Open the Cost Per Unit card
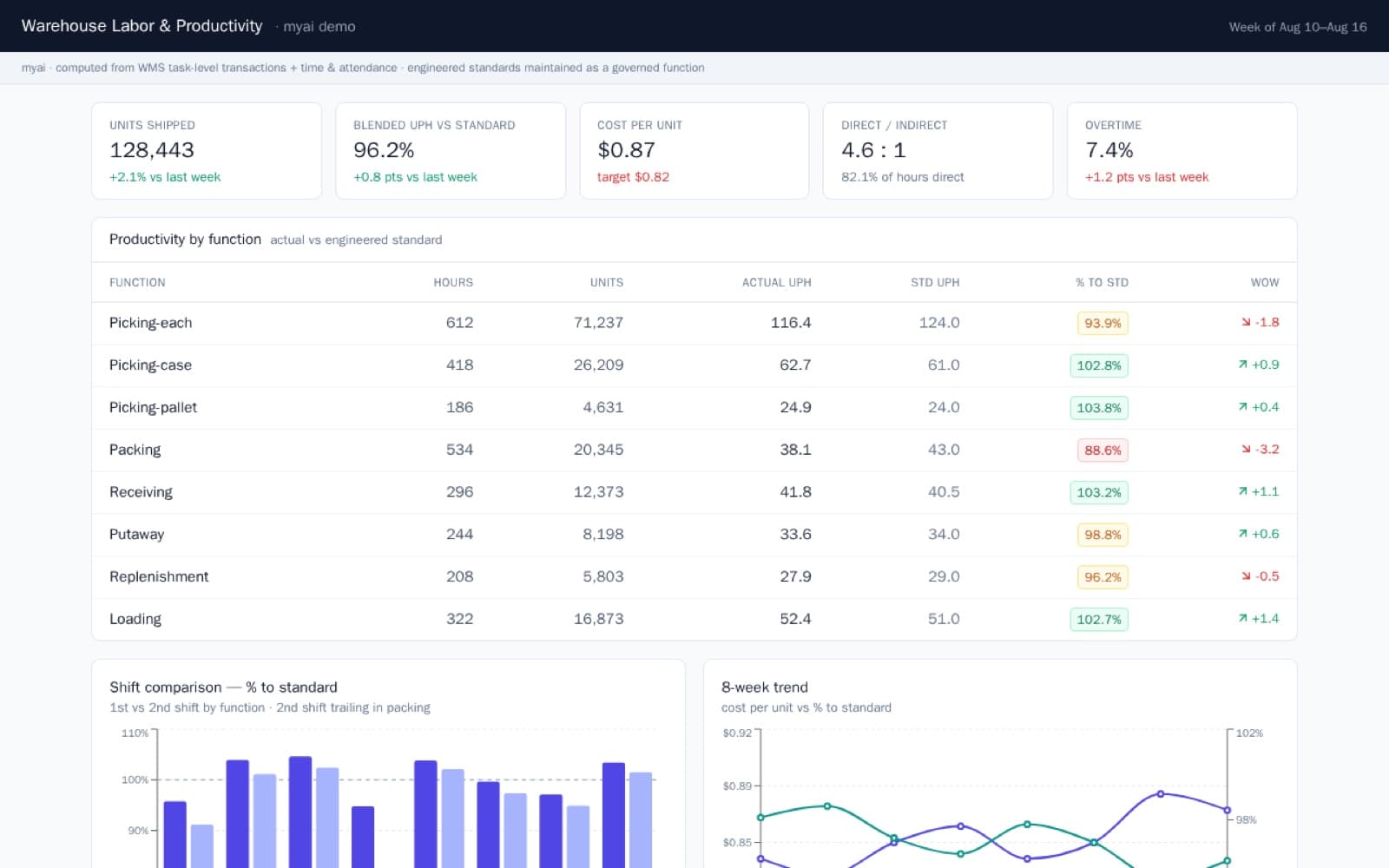 [694, 151]
